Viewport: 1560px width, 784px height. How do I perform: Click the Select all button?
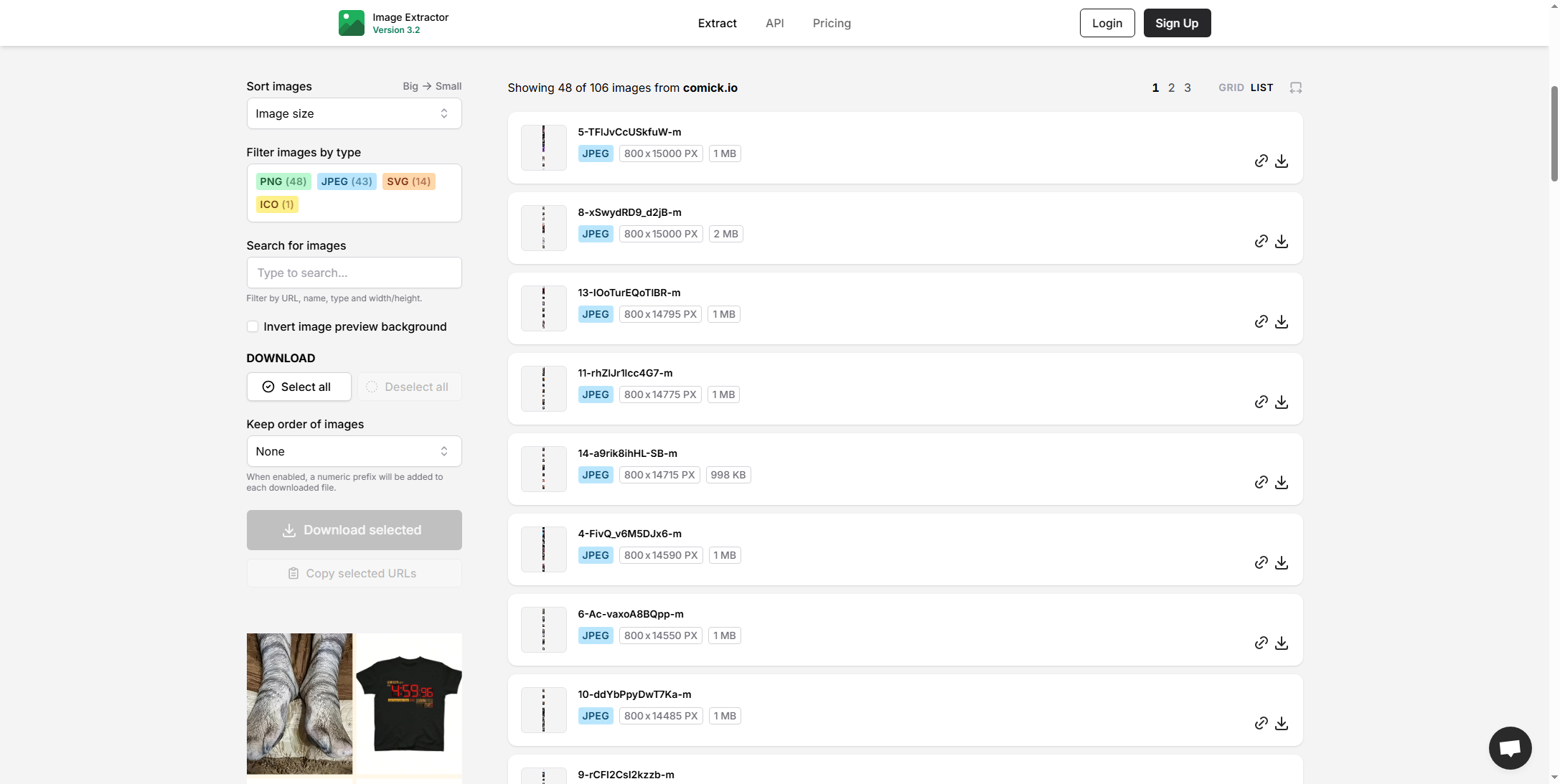click(x=299, y=387)
